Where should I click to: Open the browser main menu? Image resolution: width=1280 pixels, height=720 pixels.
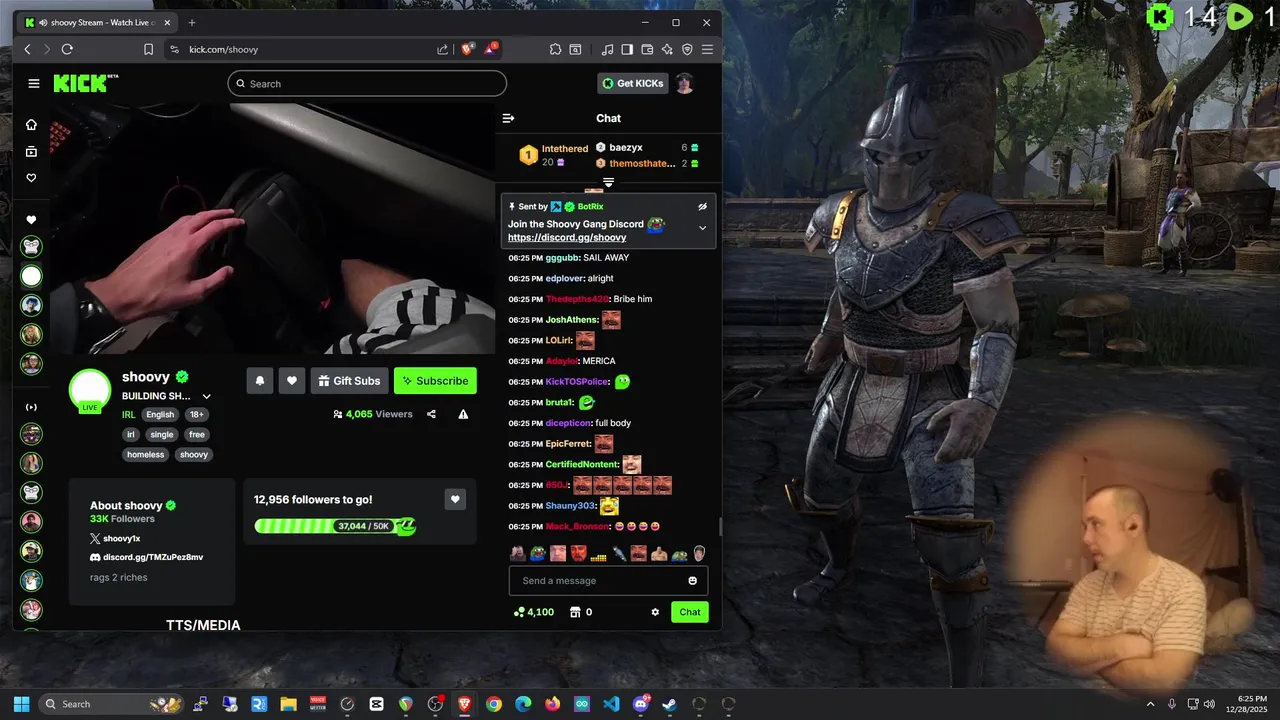coord(707,49)
